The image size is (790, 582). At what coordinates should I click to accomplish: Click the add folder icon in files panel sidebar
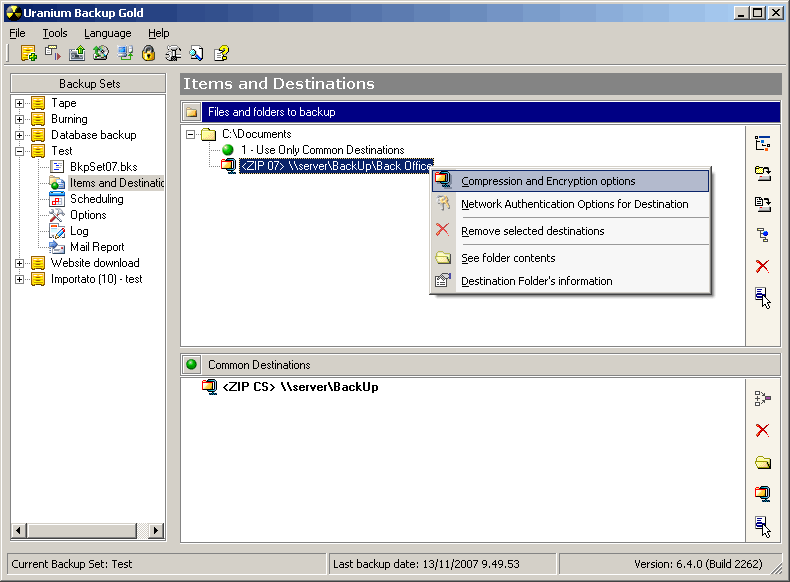[x=762, y=174]
